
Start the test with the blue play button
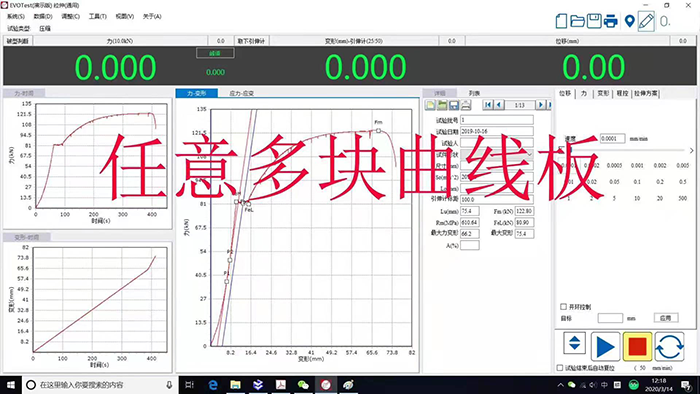(605, 346)
